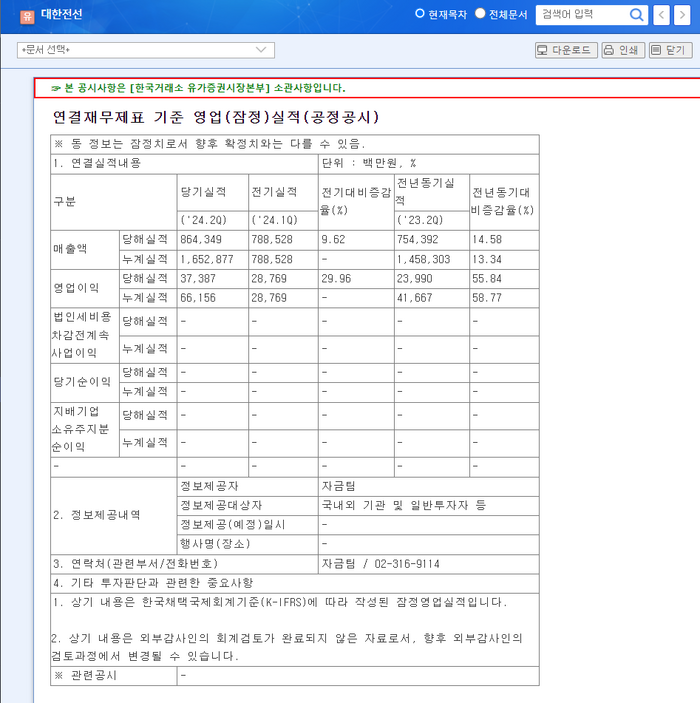
Task: Click the ※ 관련공시 label
Action: [x=85, y=676]
